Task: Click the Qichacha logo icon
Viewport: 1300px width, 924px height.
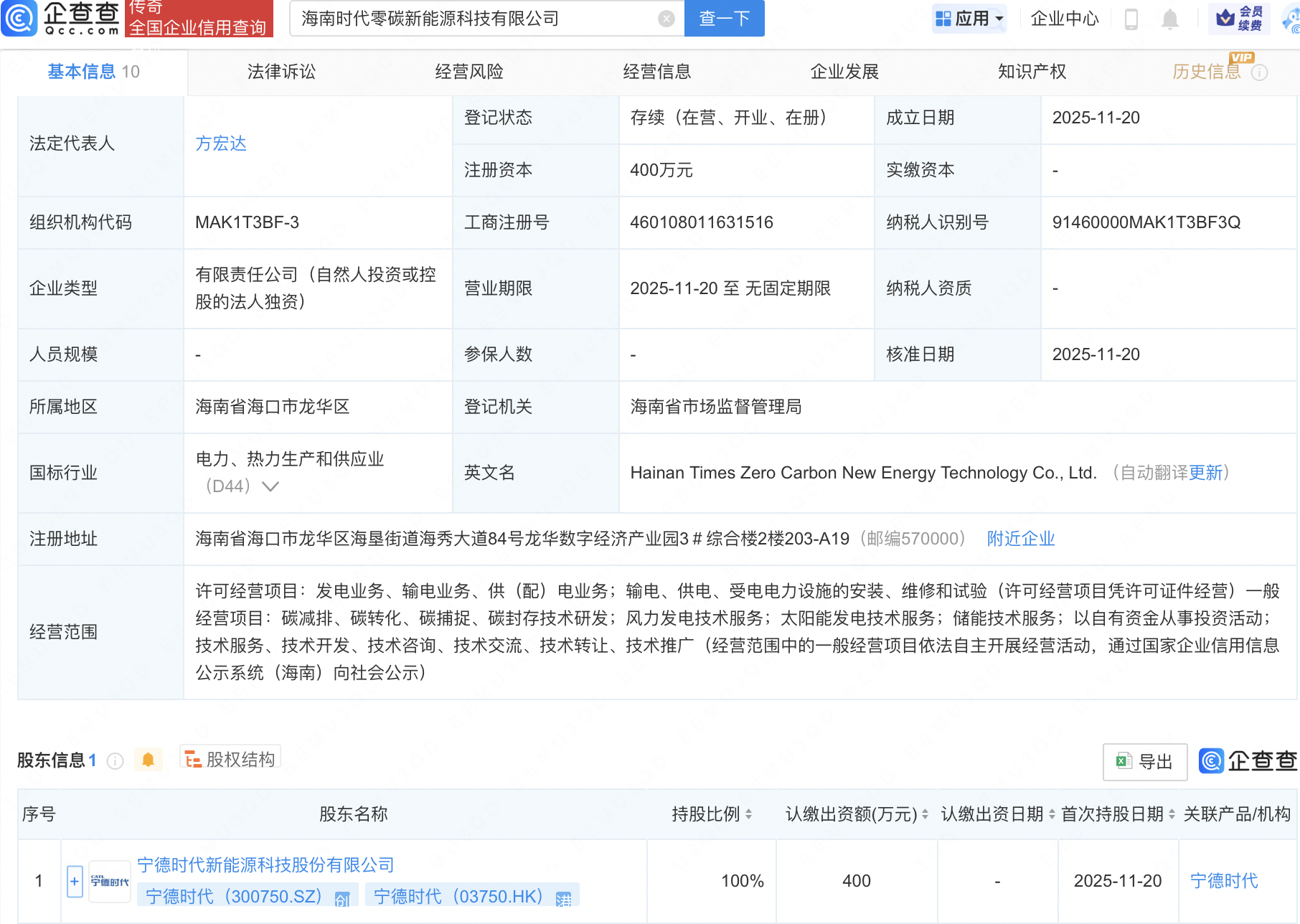Action: pyautogui.click(x=19, y=18)
